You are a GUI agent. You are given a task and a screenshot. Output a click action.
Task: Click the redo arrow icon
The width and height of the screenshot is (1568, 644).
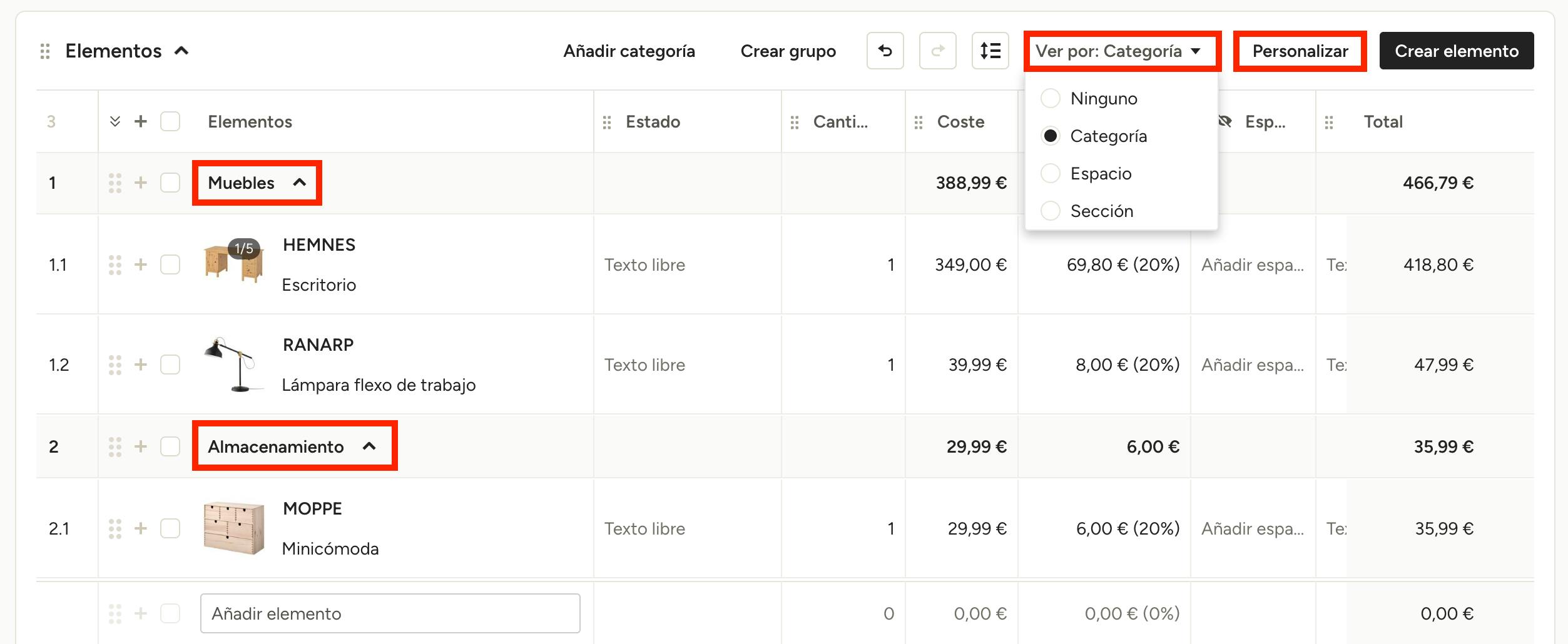[x=937, y=51]
